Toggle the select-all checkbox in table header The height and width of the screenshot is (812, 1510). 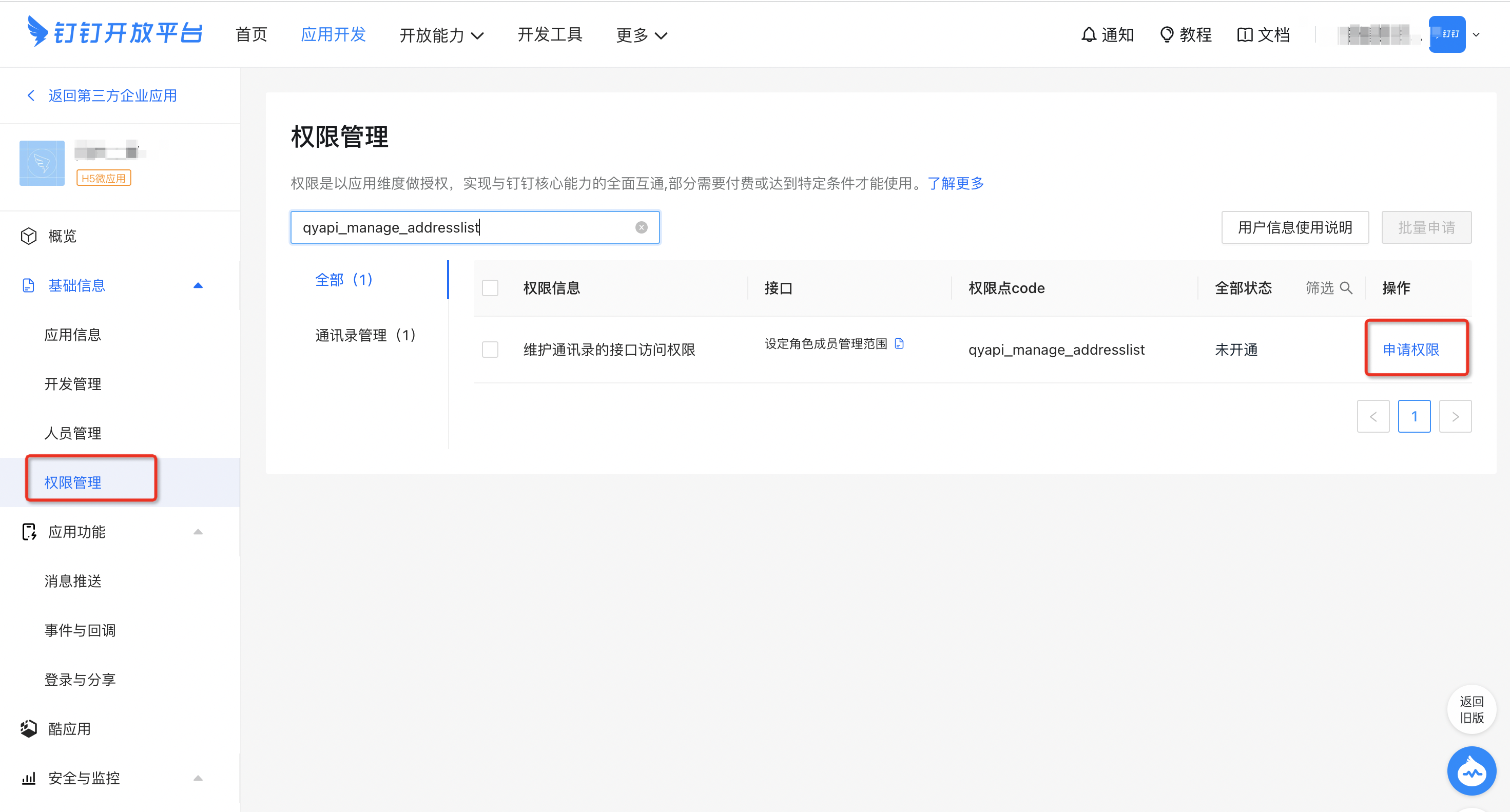(490, 288)
